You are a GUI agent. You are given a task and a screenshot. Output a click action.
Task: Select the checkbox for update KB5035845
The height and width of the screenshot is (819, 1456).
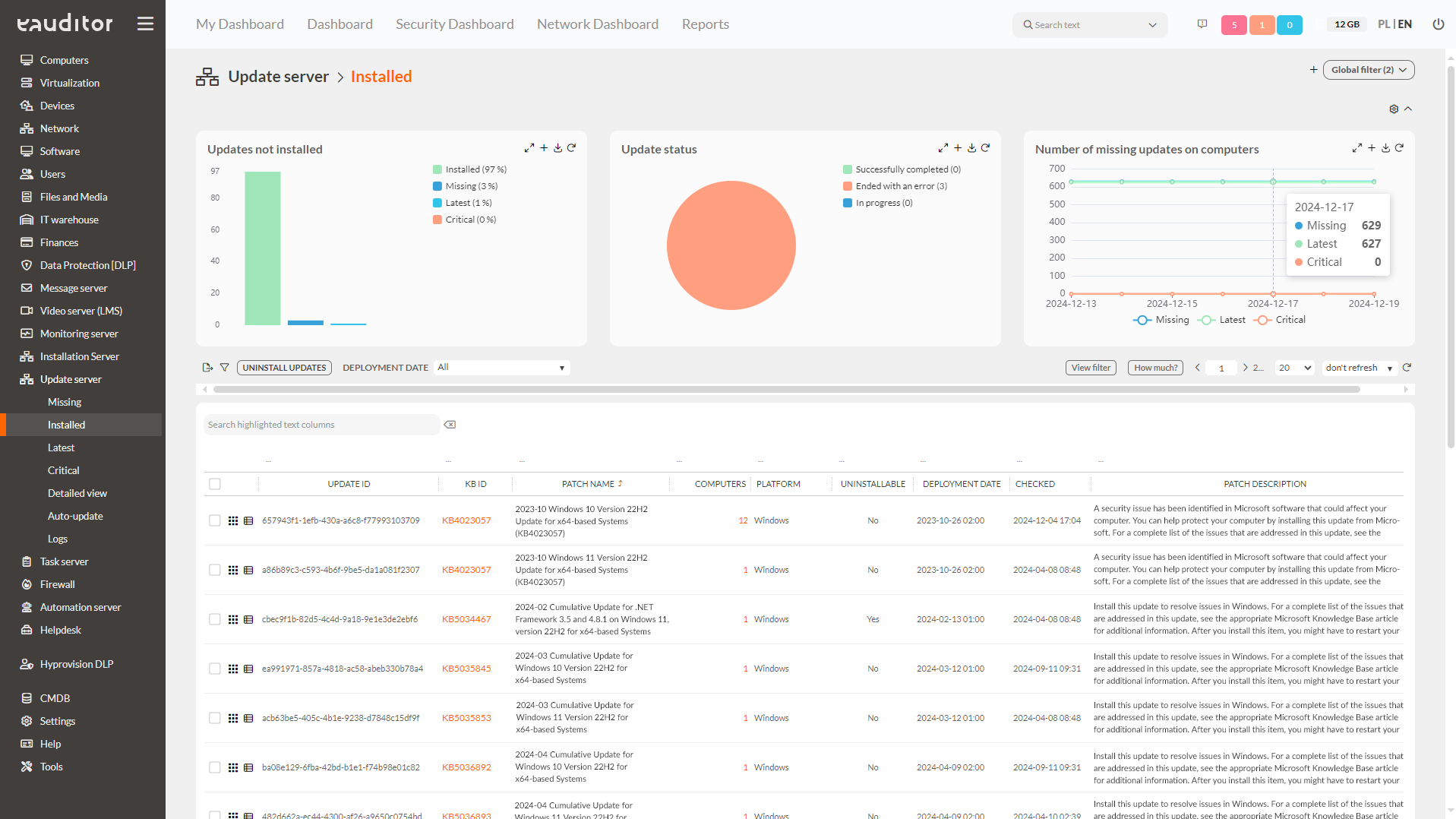pyautogui.click(x=215, y=669)
